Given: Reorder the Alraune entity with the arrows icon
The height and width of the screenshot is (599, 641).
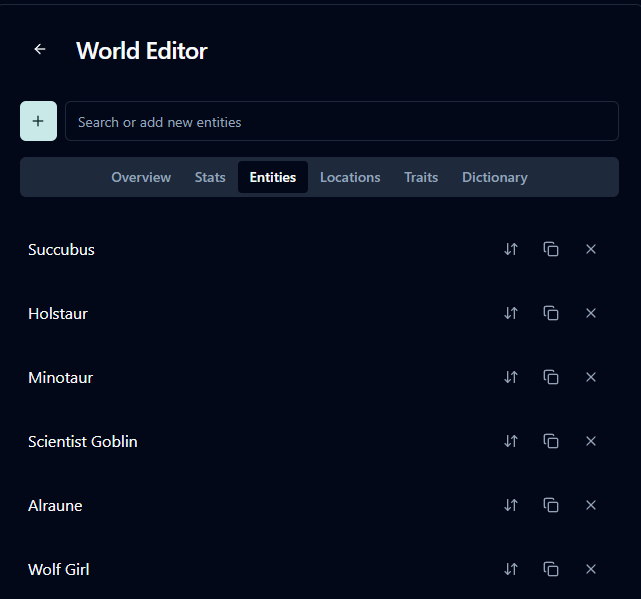Looking at the screenshot, I should click(511, 505).
